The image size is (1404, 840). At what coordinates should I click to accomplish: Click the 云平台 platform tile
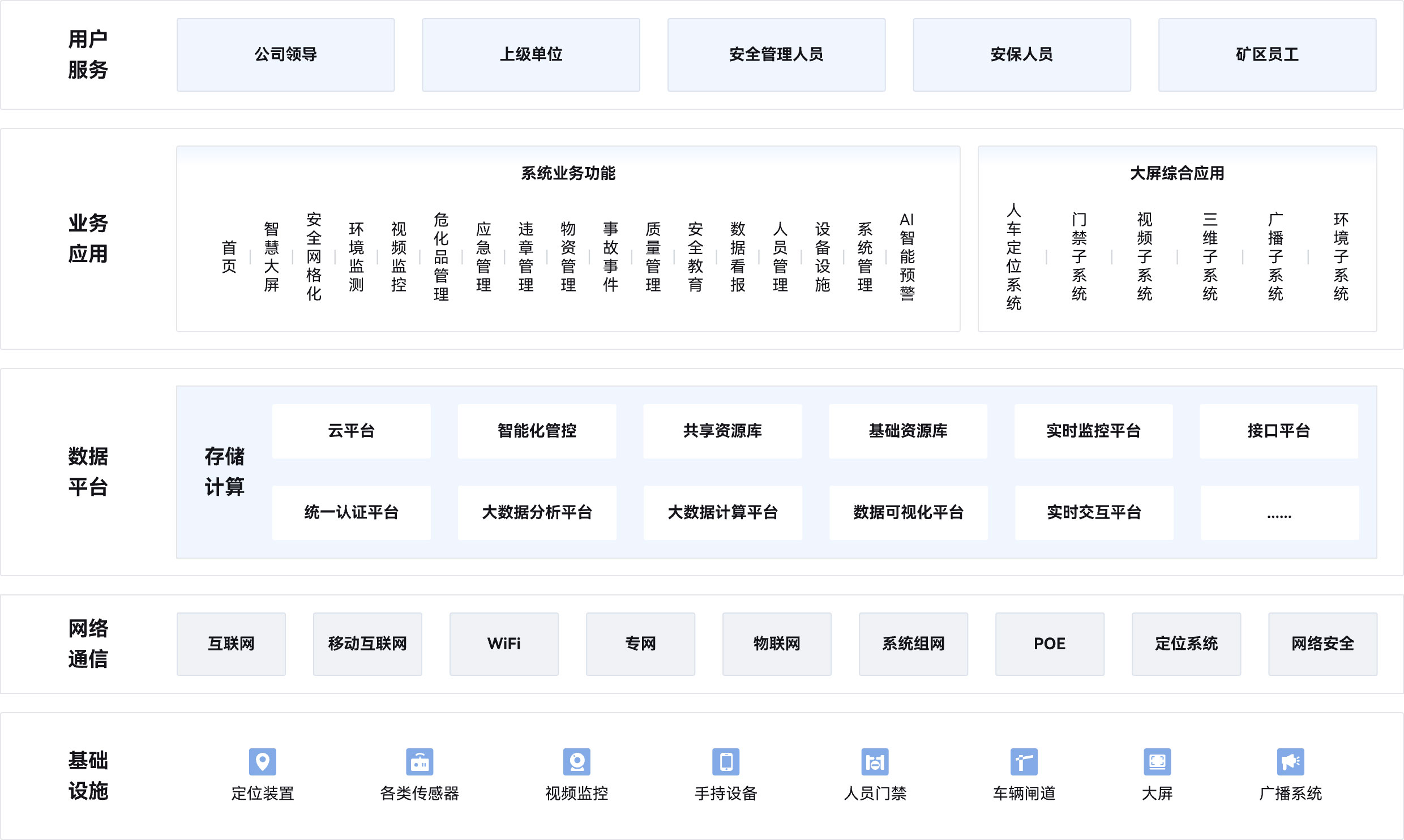351,431
